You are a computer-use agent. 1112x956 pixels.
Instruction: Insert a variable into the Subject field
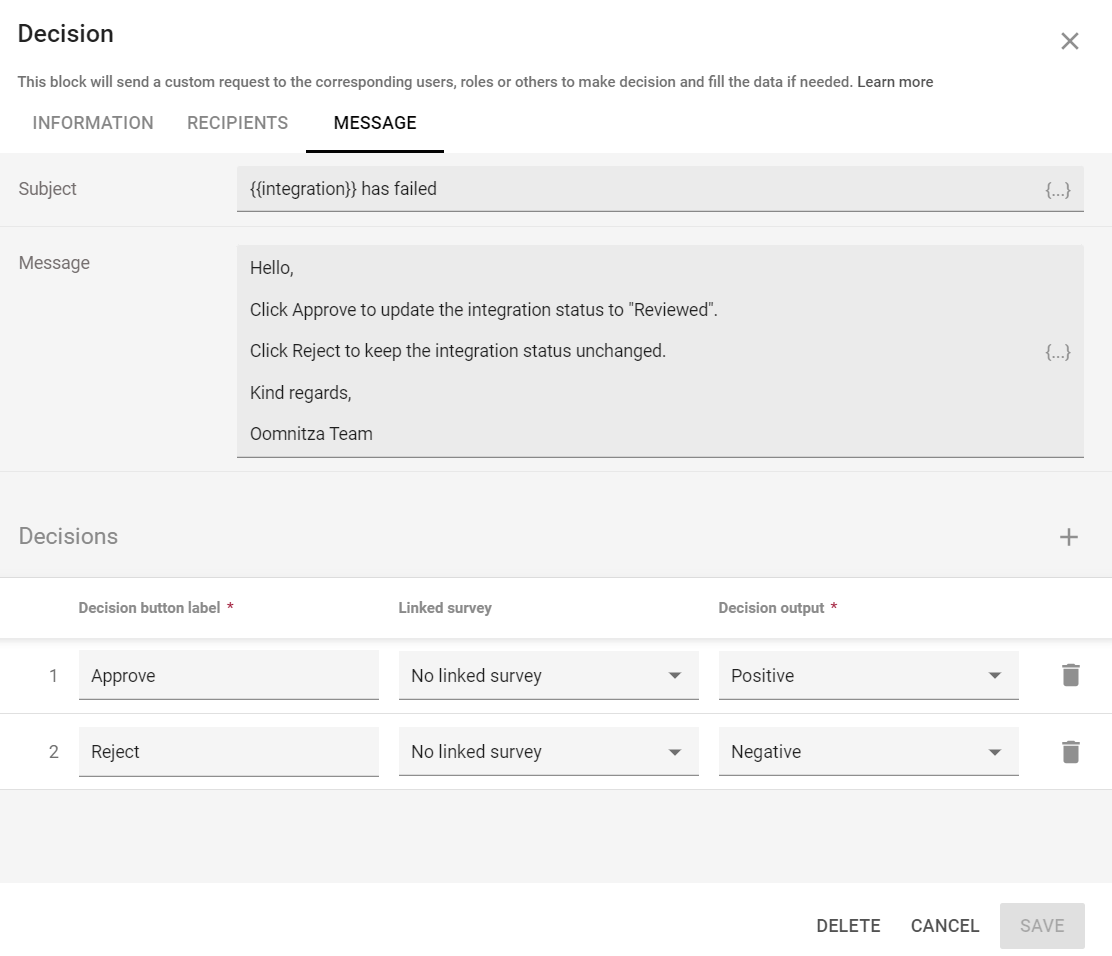pos(1058,189)
